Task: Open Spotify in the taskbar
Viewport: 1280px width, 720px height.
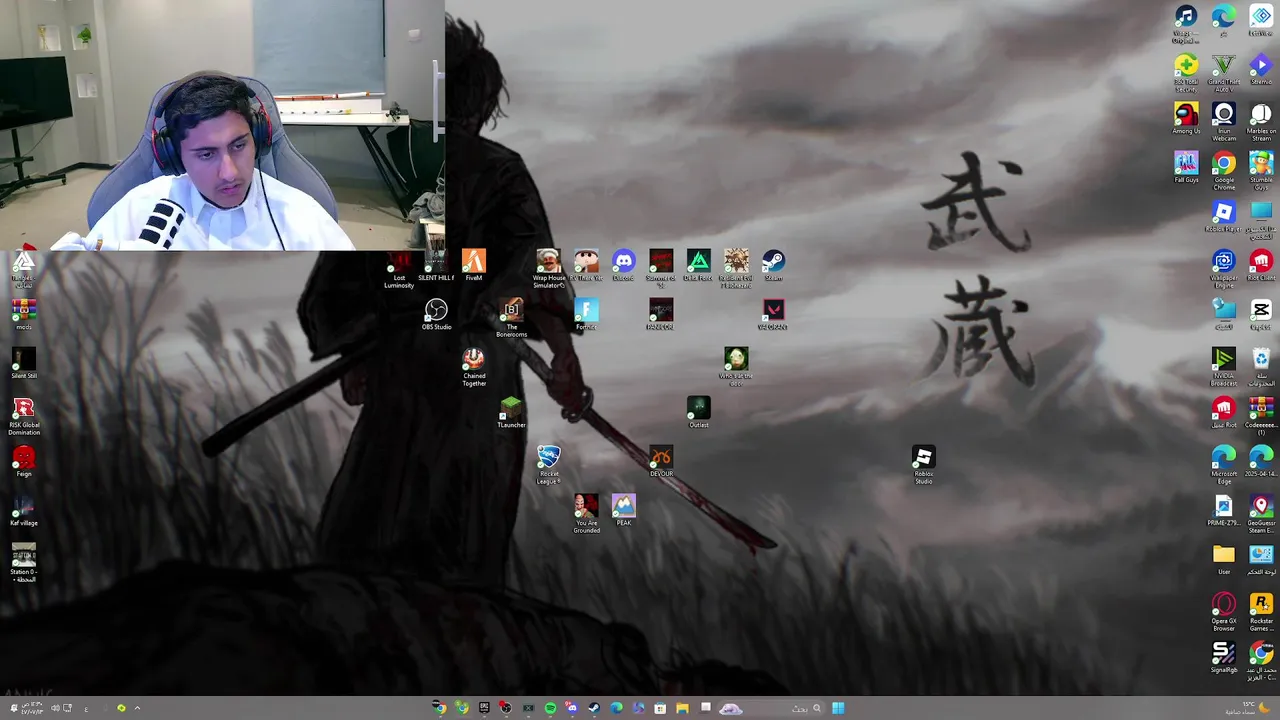Action: click(550, 708)
